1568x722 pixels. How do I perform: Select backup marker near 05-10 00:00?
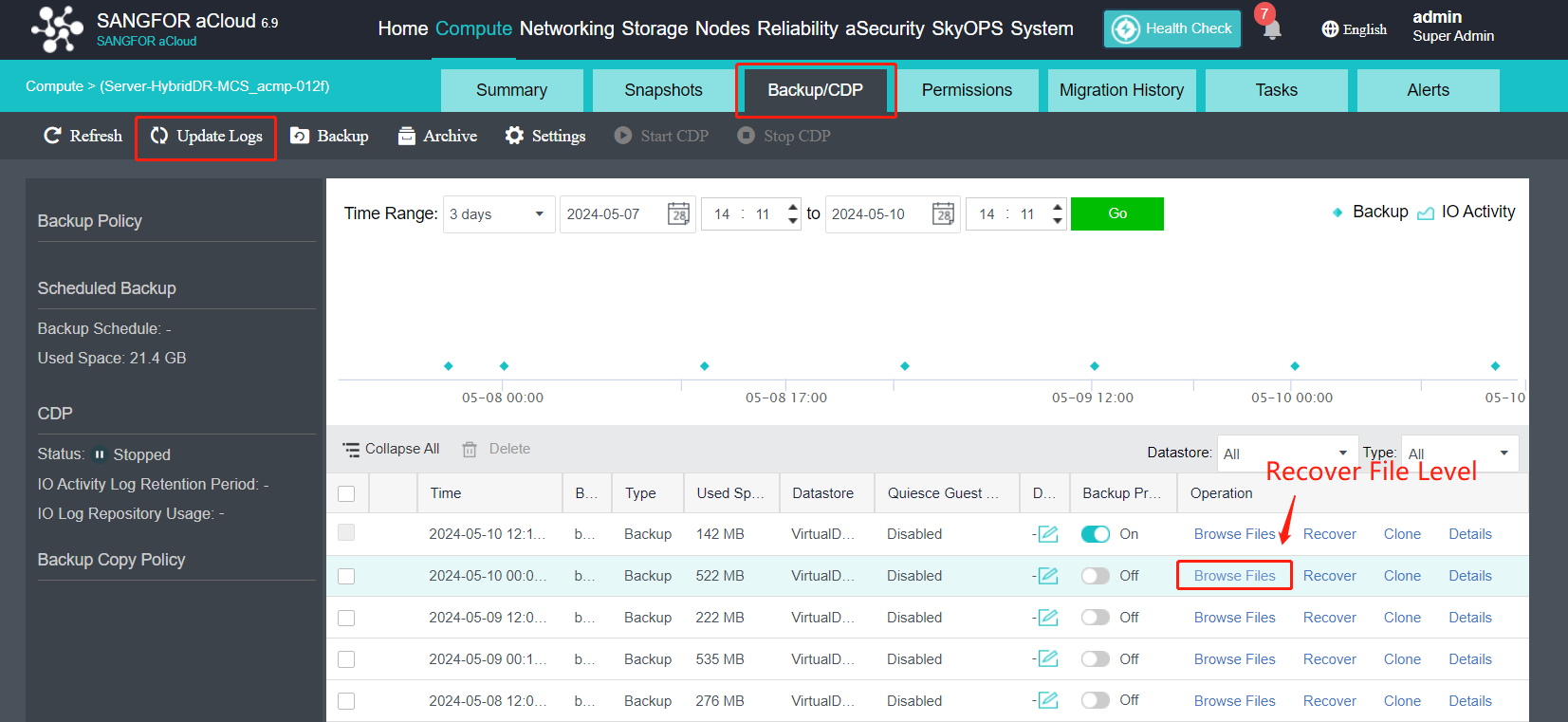point(1295,366)
